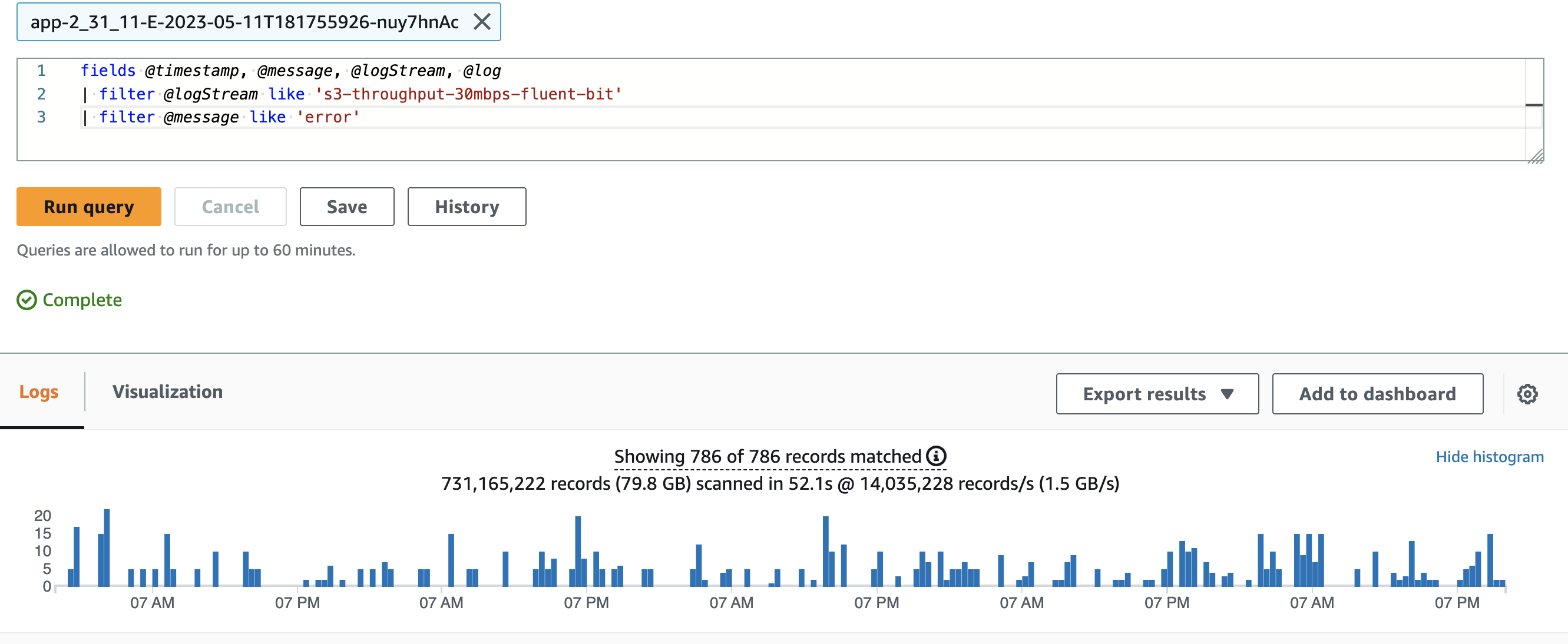Image resolution: width=1568 pixels, height=644 pixels.
Task: Click the line number 3 in editor gutter
Action: tap(41, 117)
